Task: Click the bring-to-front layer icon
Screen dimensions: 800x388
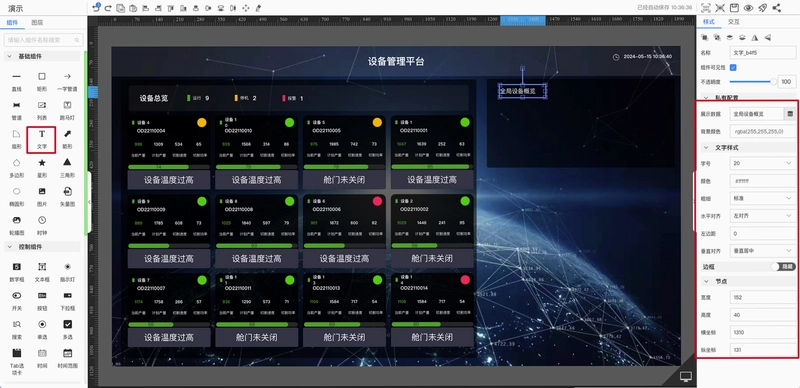Action: [730, 37]
